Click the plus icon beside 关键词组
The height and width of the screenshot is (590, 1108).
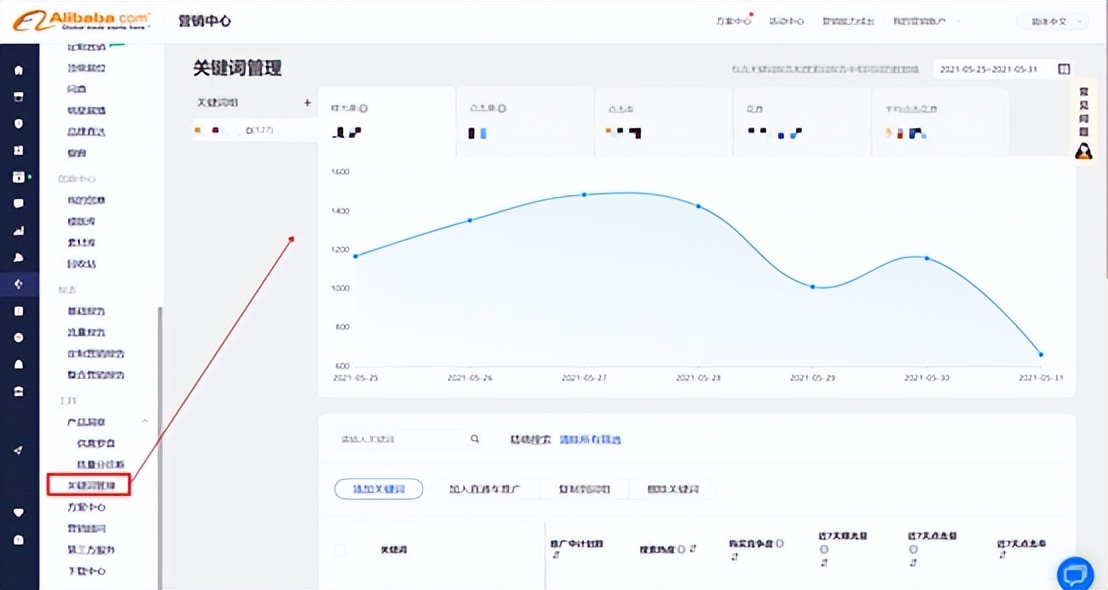[307, 102]
